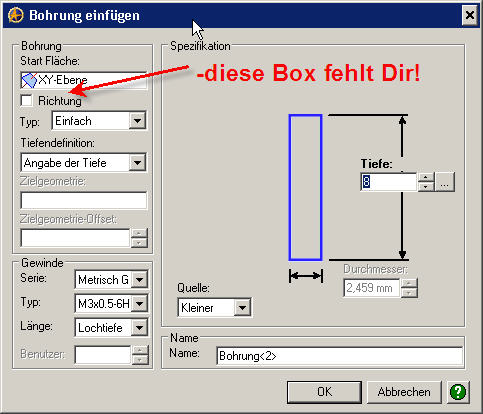Click the Alibre logo icon in title bar
483x414 pixels.
click(x=16, y=15)
